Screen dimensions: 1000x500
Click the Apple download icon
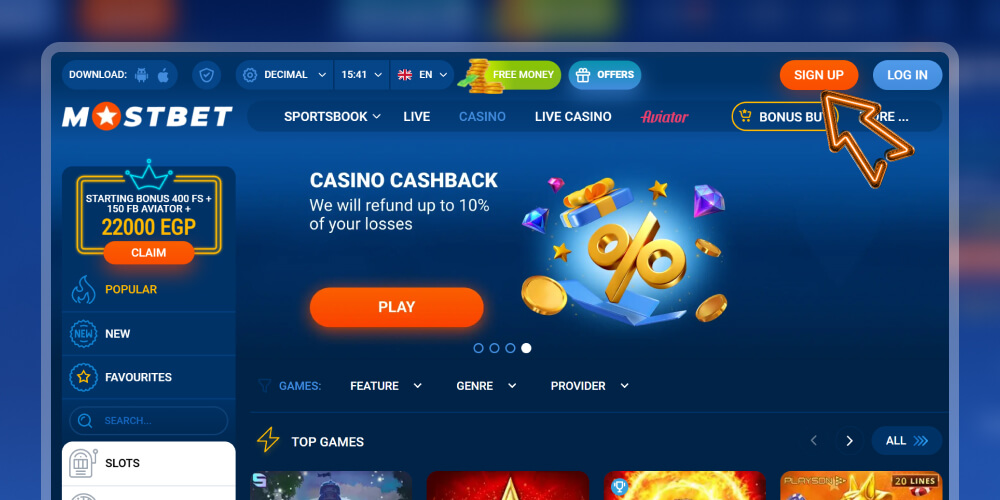(x=163, y=75)
